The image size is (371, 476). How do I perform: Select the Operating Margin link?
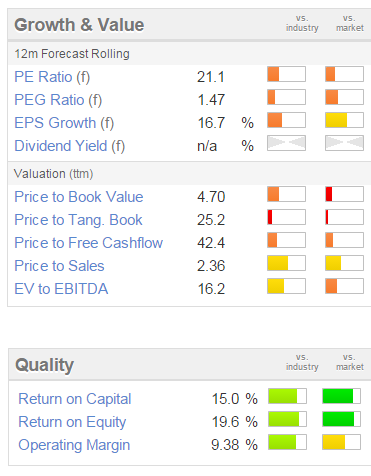(74, 445)
